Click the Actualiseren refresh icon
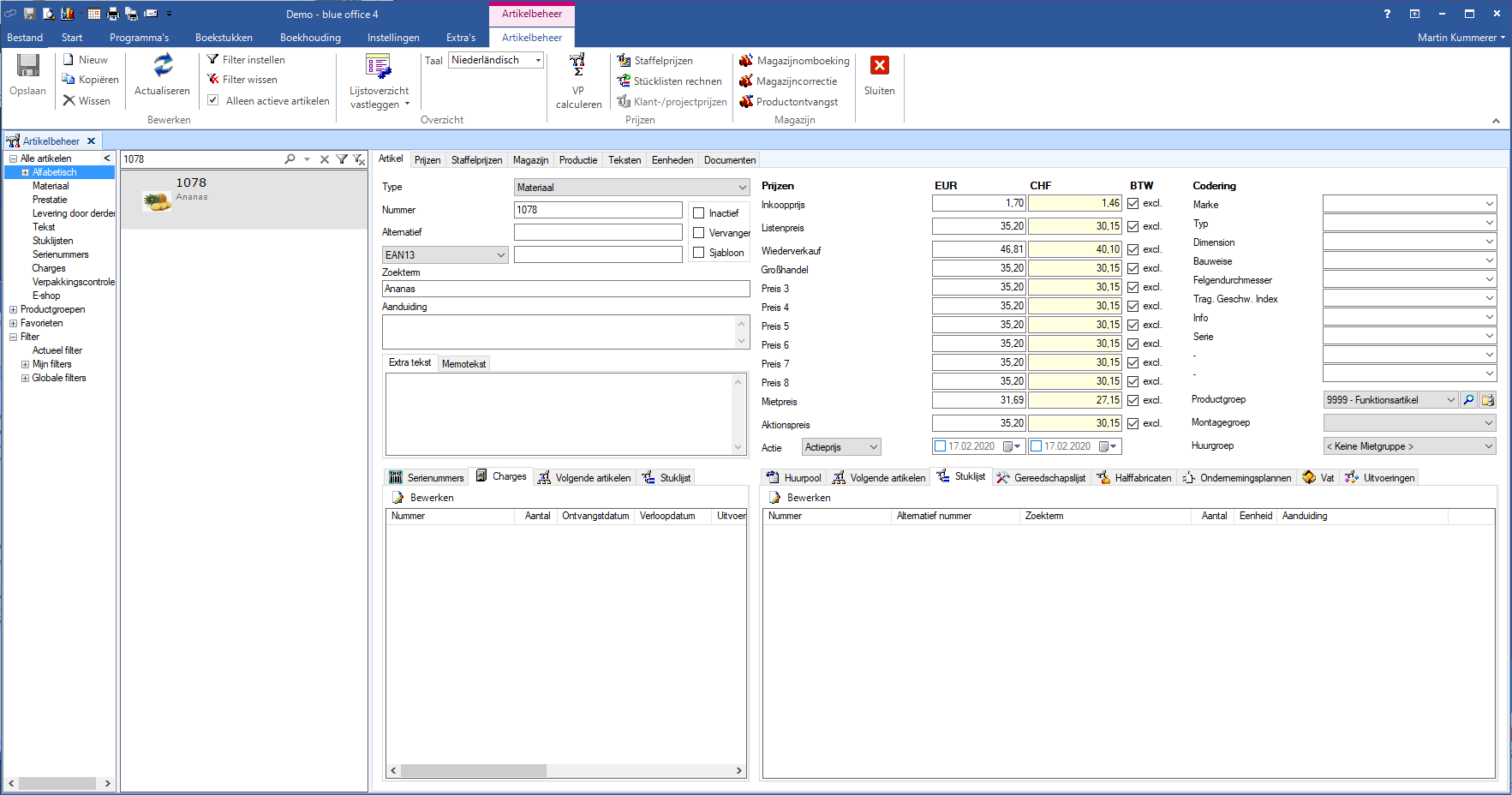The image size is (1512, 795). point(163,65)
